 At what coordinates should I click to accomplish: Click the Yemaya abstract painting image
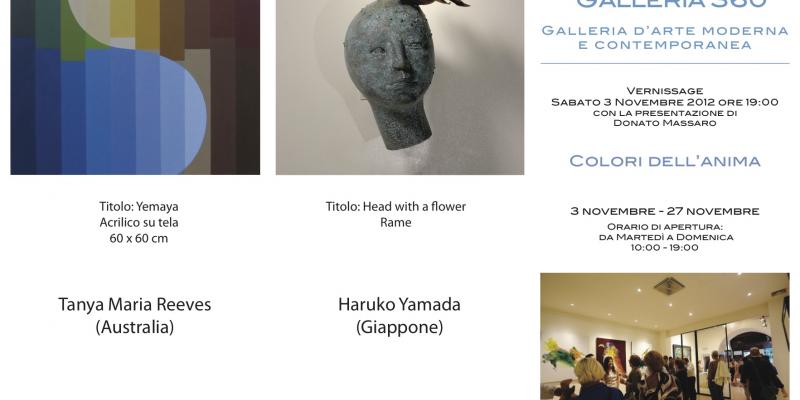[135, 87]
